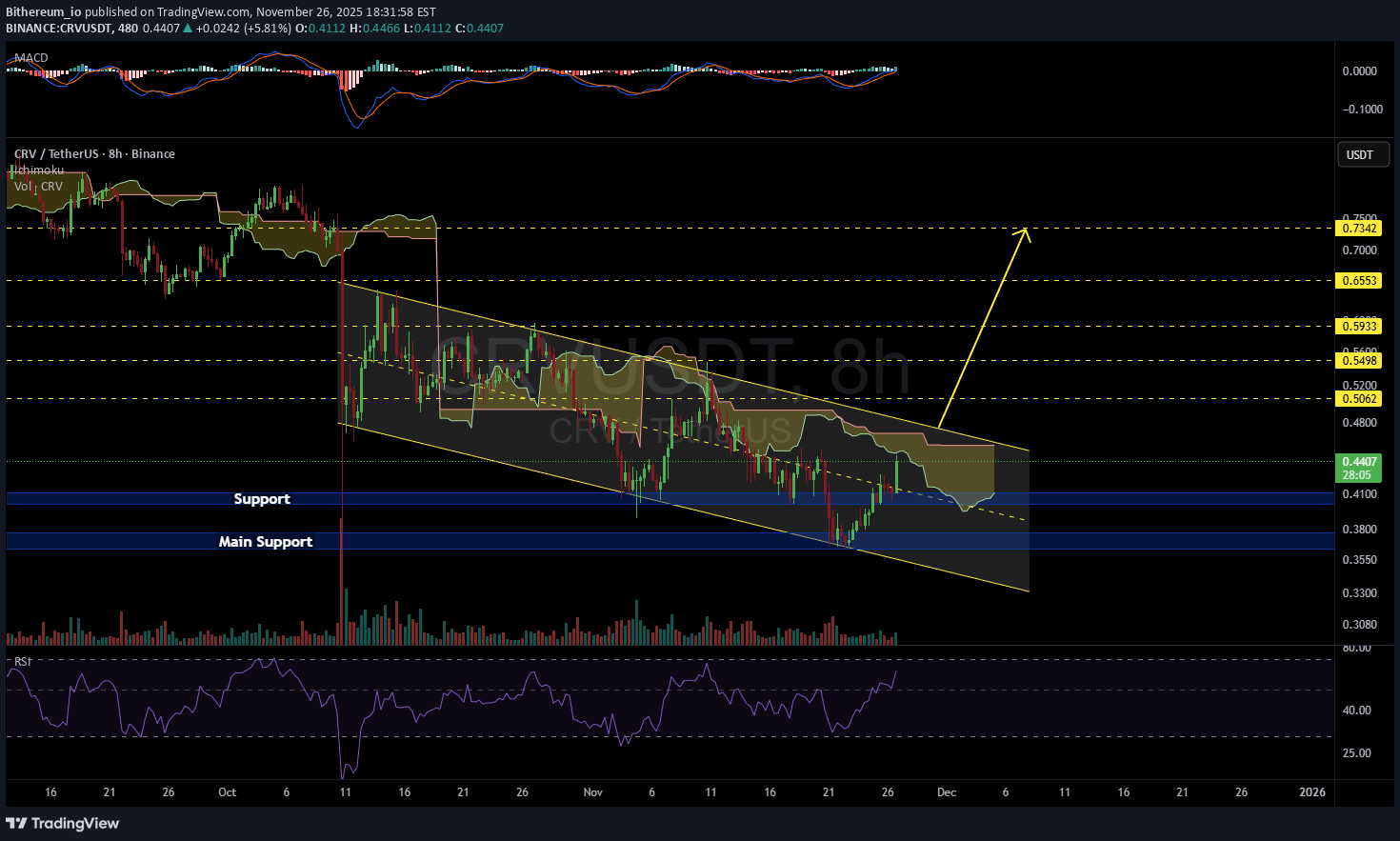The image size is (1400, 841).
Task: Click the Bithereum_io publisher name
Action: click(43, 12)
